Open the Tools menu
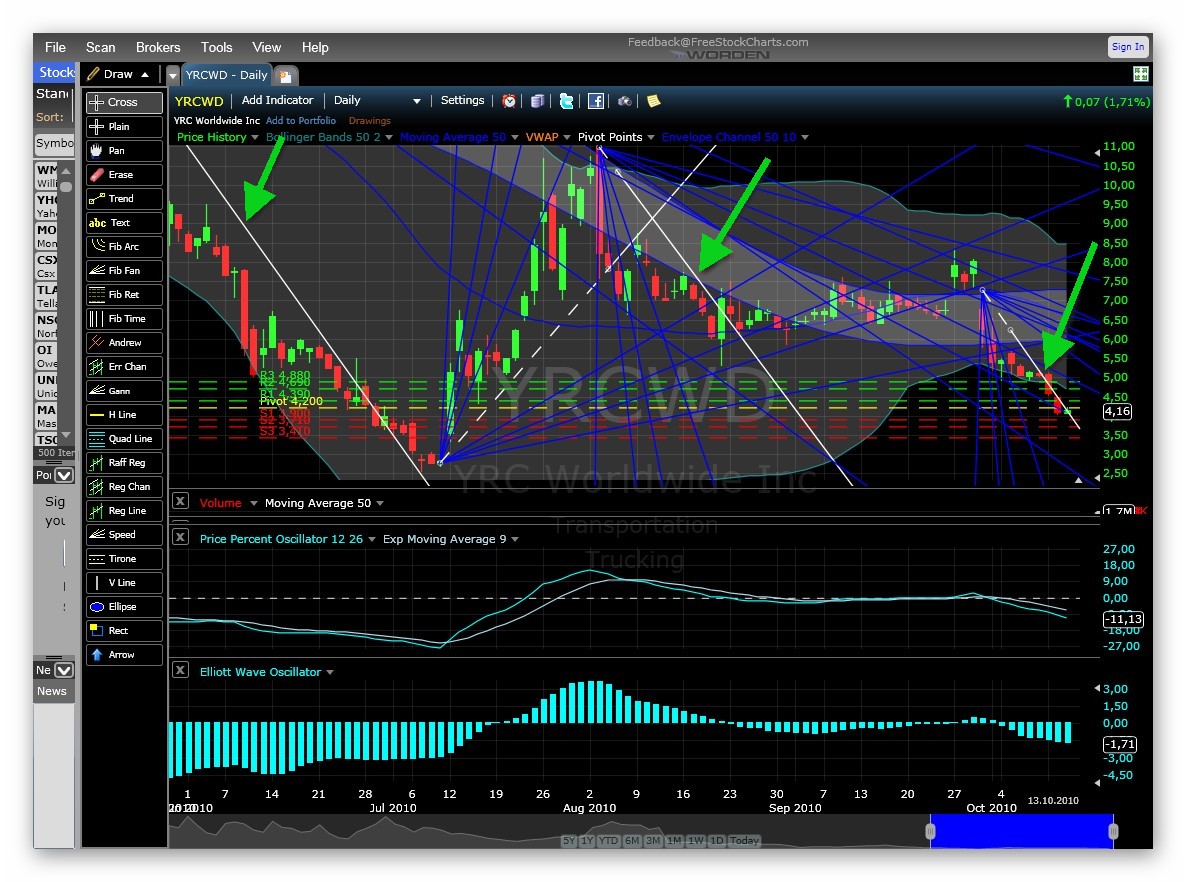Image resolution: width=1186 pixels, height=882 pixels. 216,47
